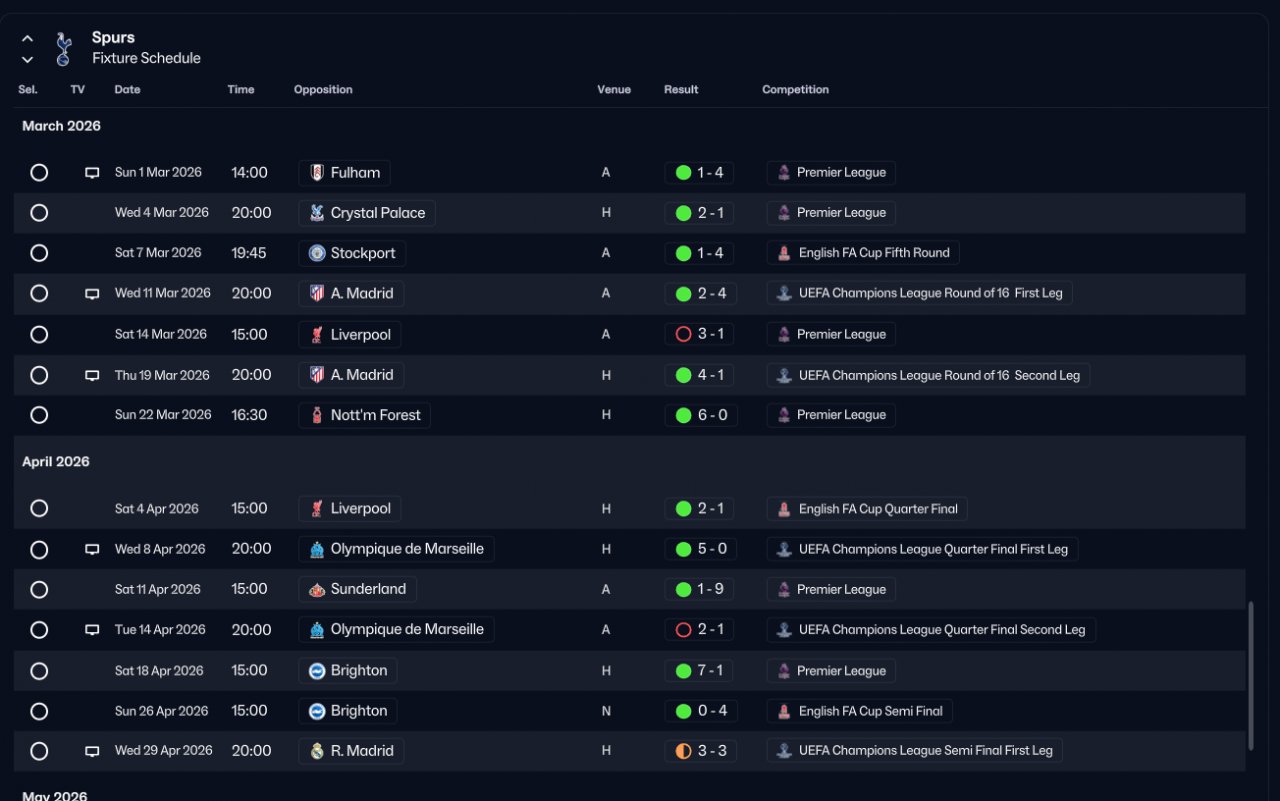The height and width of the screenshot is (801, 1280).
Task: Click the Spurs club crest icon
Action: coord(64,48)
